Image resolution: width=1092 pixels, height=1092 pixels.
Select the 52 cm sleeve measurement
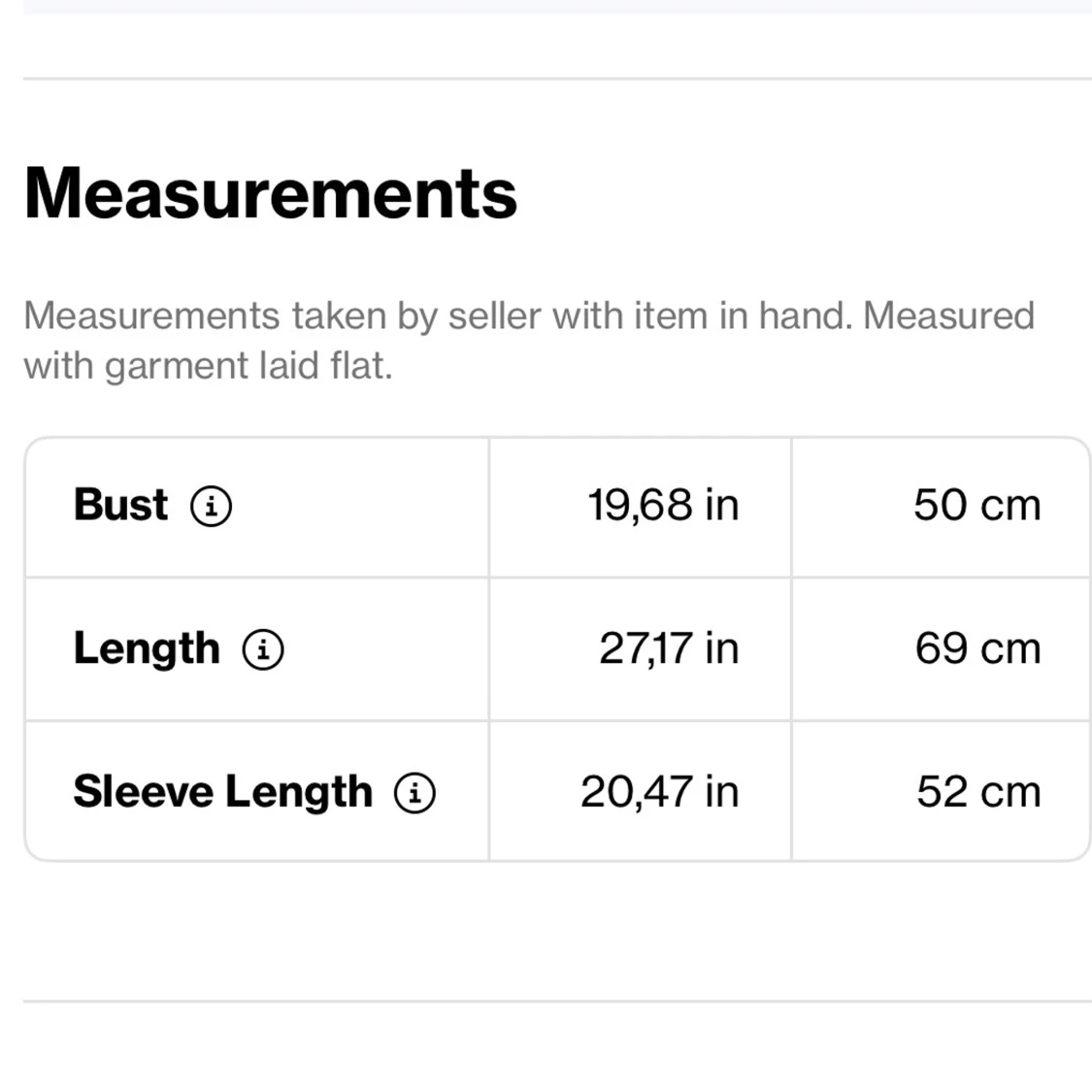[978, 791]
